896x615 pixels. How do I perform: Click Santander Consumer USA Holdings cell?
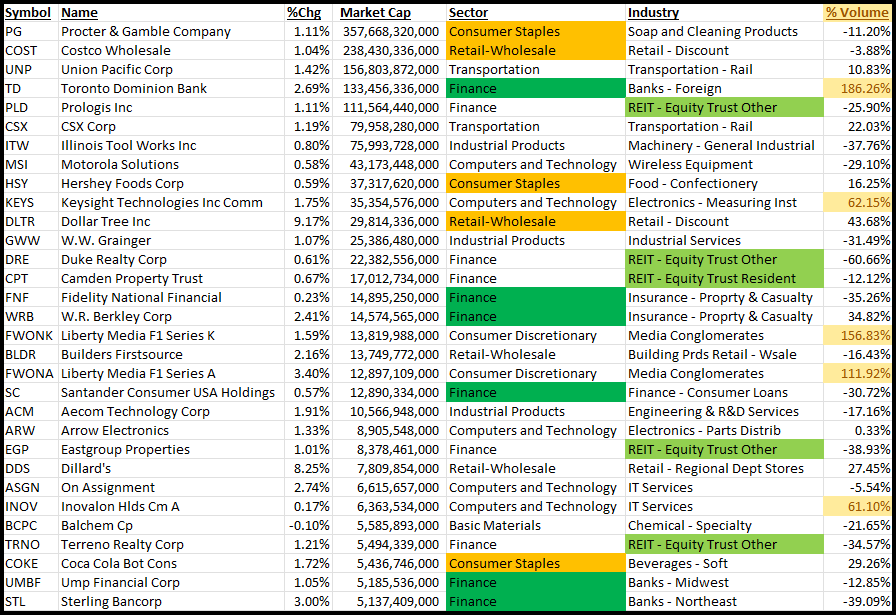171,392
